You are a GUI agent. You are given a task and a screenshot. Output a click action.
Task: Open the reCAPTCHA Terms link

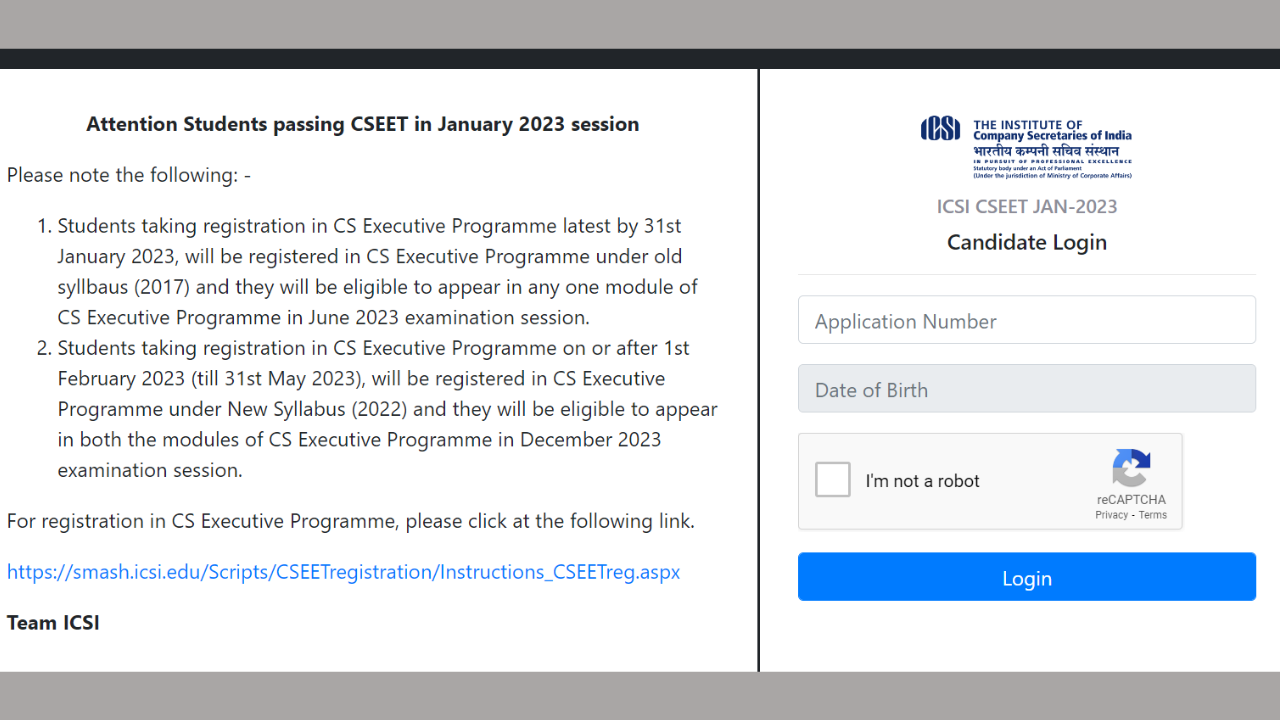click(1153, 515)
